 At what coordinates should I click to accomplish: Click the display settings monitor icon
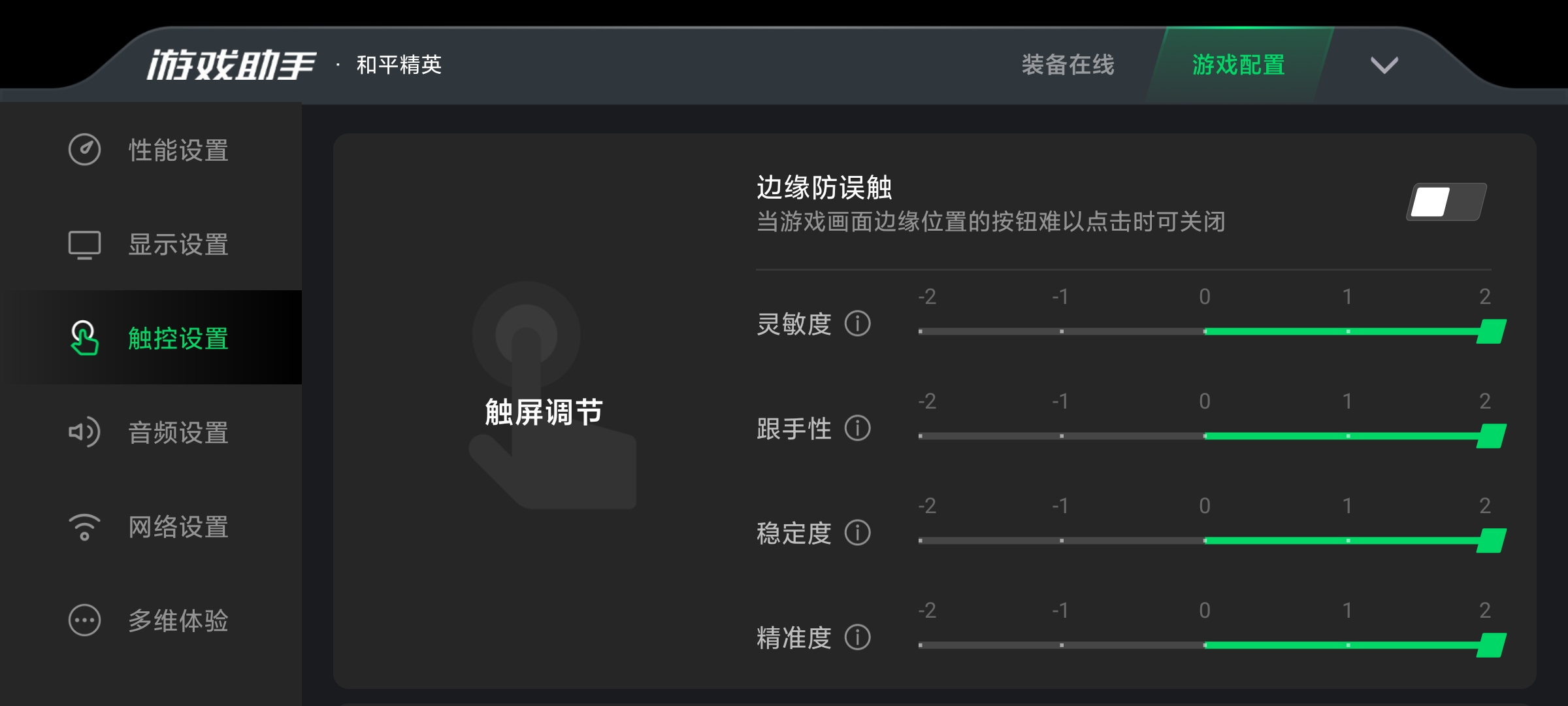click(84, 245)
